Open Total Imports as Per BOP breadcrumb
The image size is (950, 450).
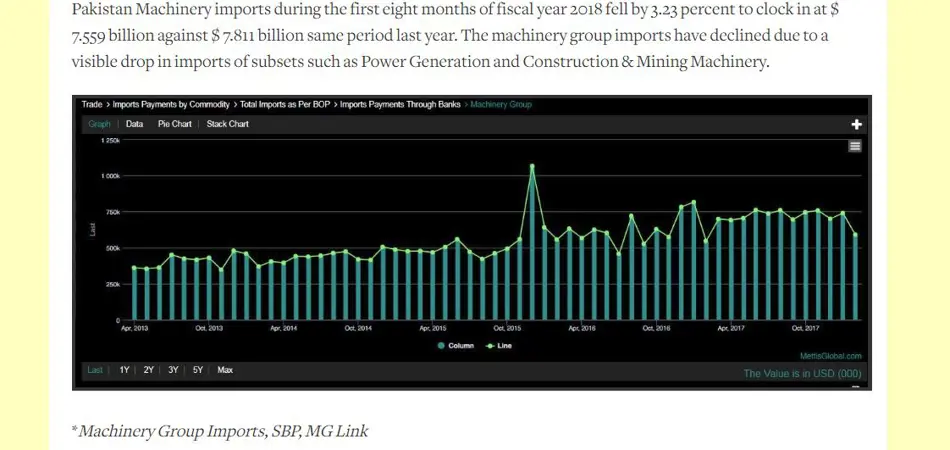click(x=286, y=104)
